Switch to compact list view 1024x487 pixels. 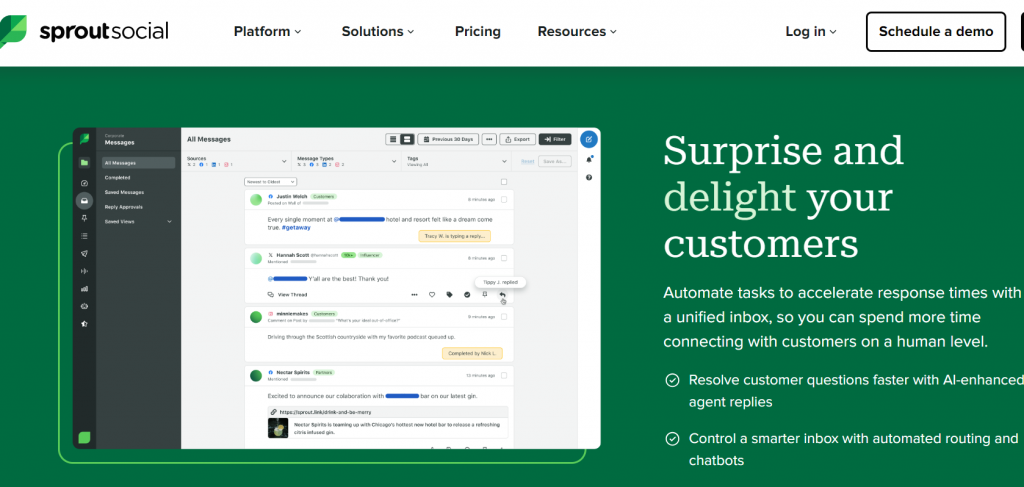tap(392, 139)
